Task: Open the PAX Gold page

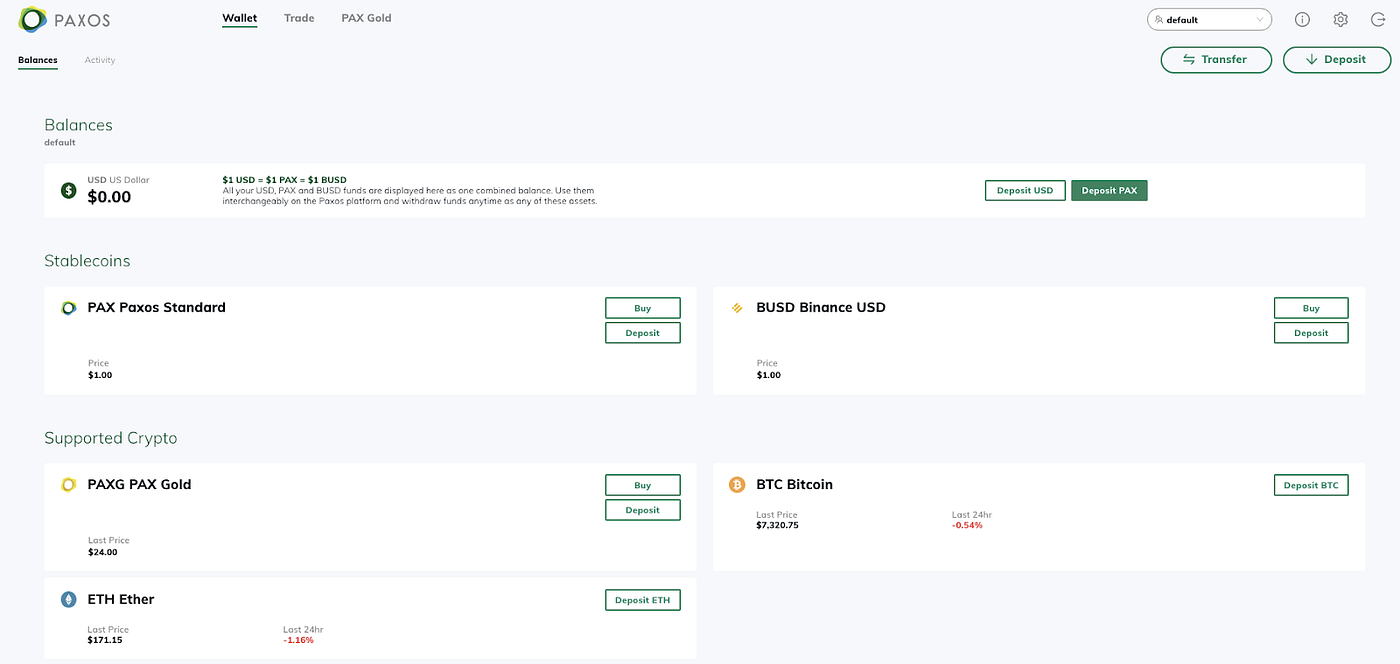Action: click(366, 17)
